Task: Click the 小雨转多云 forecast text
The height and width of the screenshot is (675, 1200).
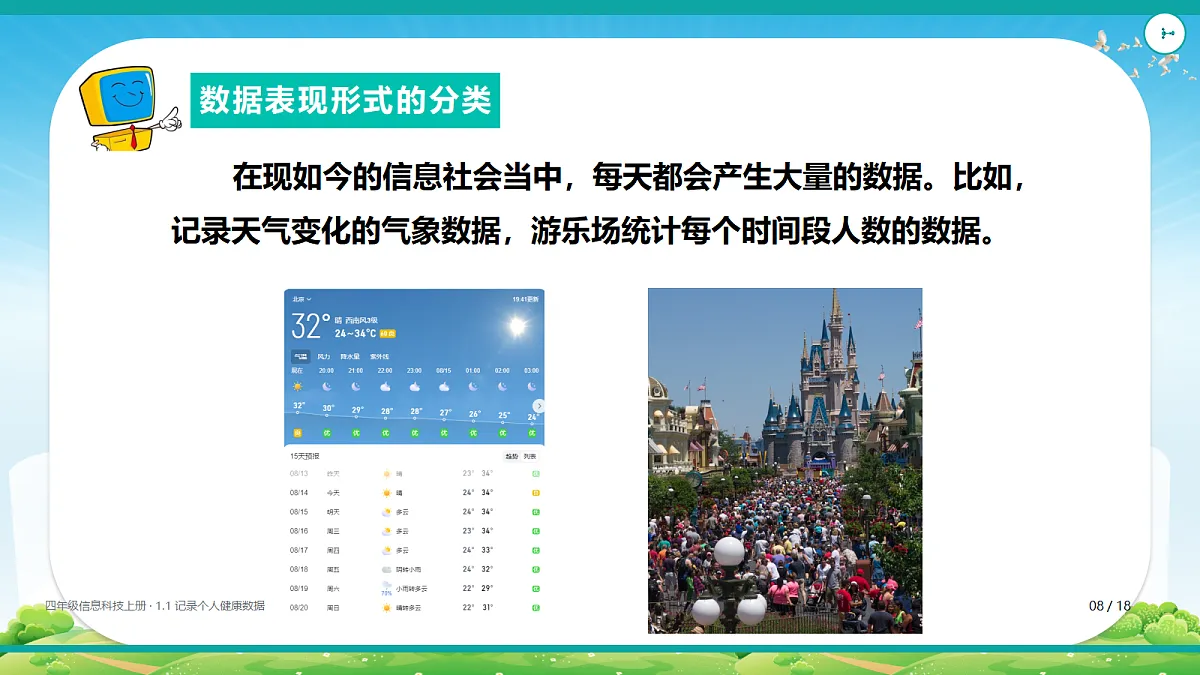Action: click(x=412, y=589)
